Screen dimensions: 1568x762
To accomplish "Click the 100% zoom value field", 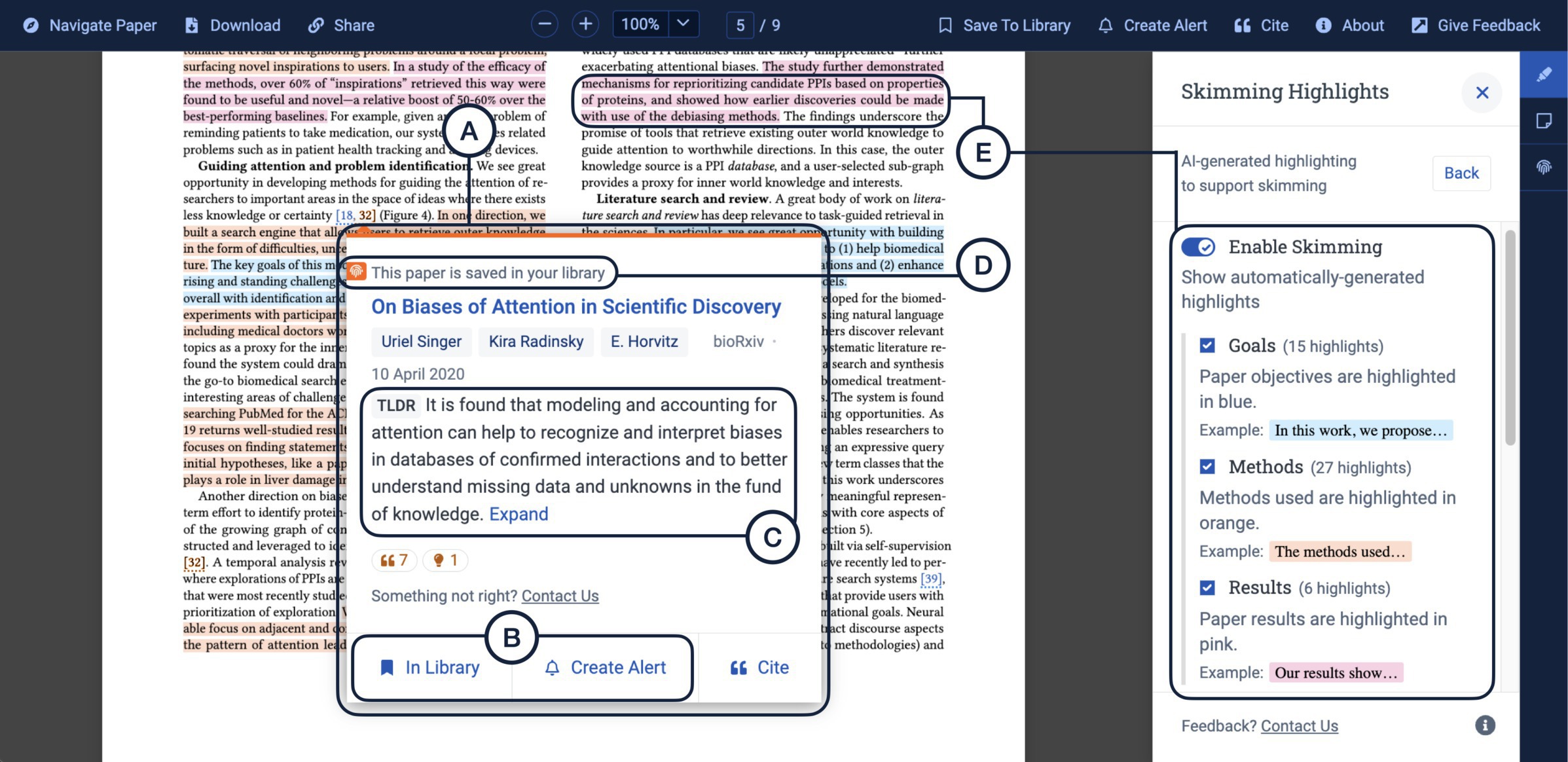I will [640, 25].
